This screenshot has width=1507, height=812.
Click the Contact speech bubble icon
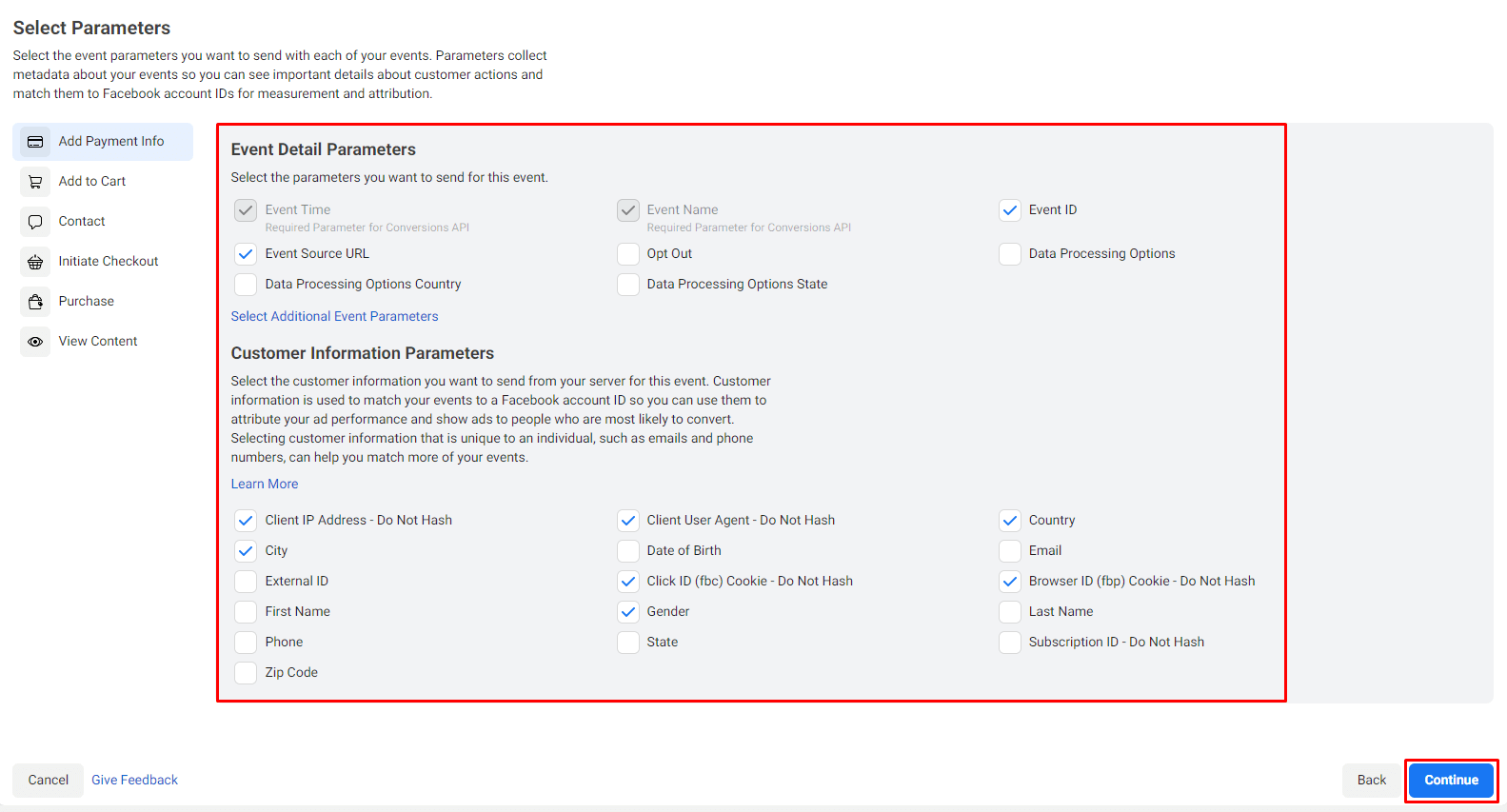(35, 222)
